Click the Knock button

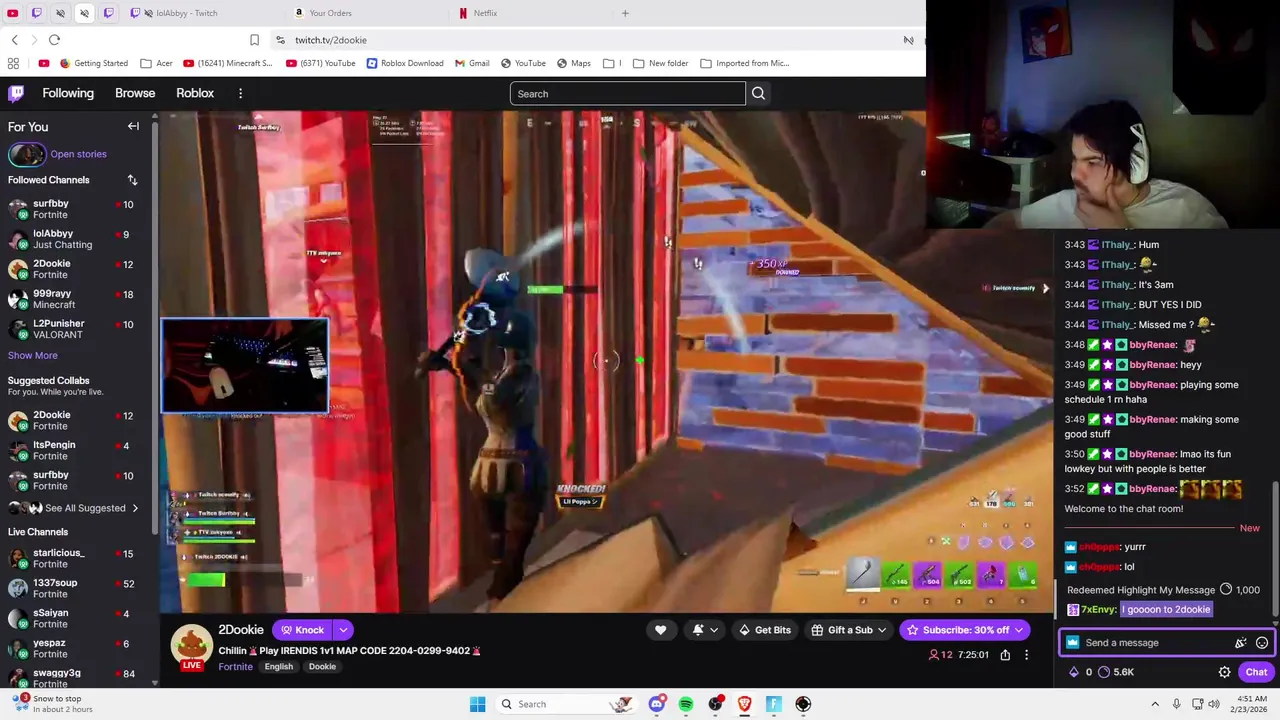click(x=302, y=630)
